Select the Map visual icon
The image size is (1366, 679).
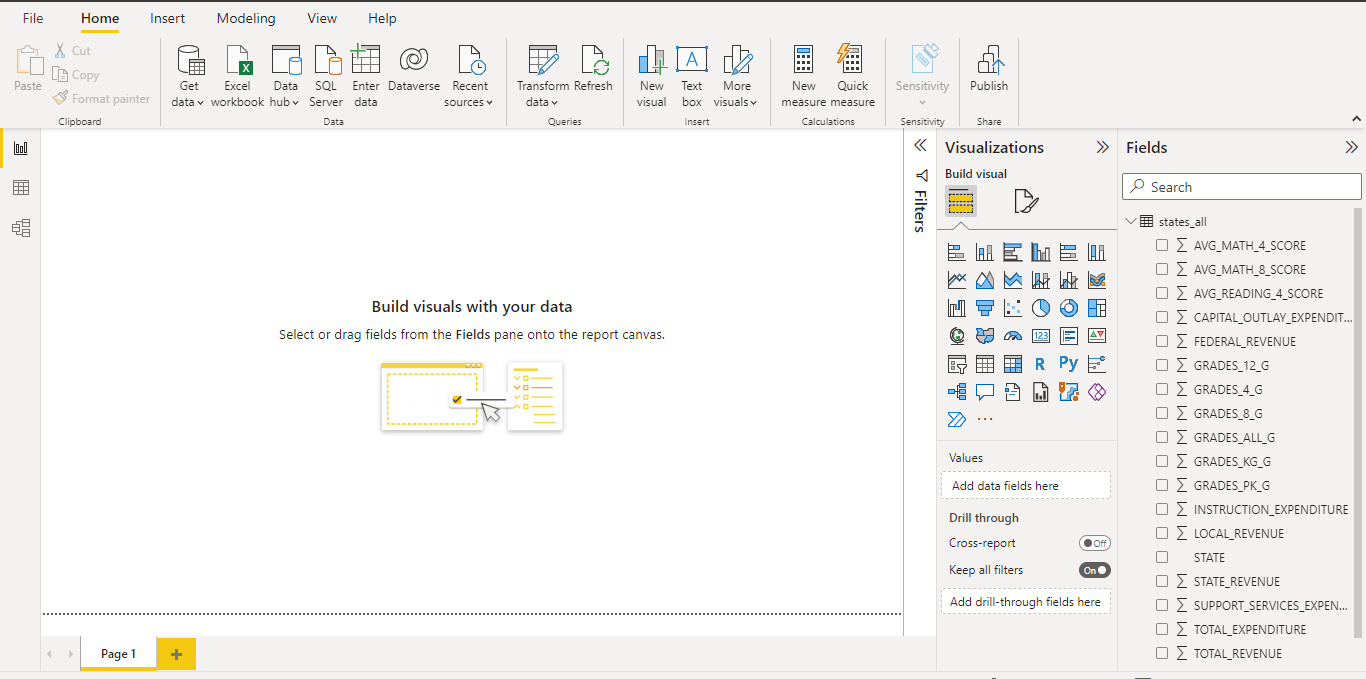point(956,336)
